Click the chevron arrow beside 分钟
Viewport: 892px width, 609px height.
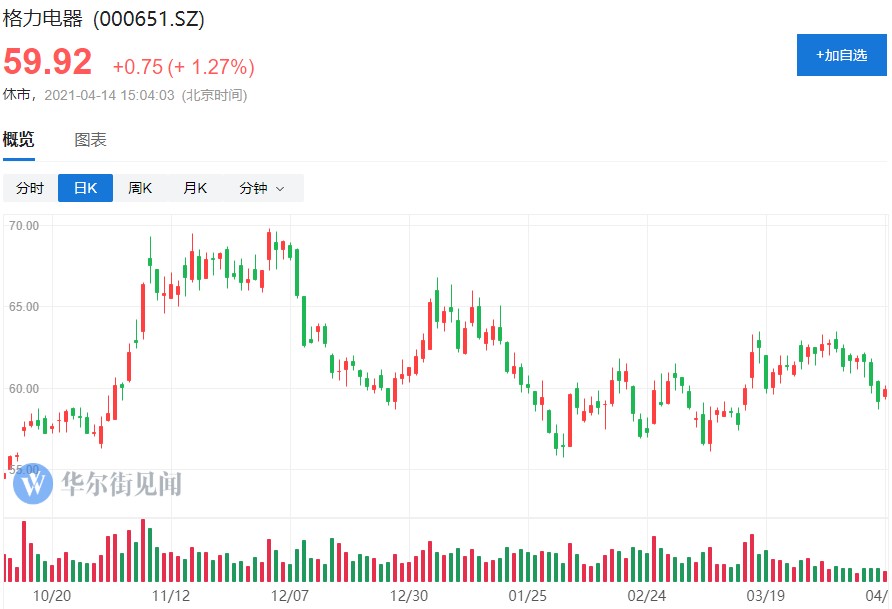point(280,189)
